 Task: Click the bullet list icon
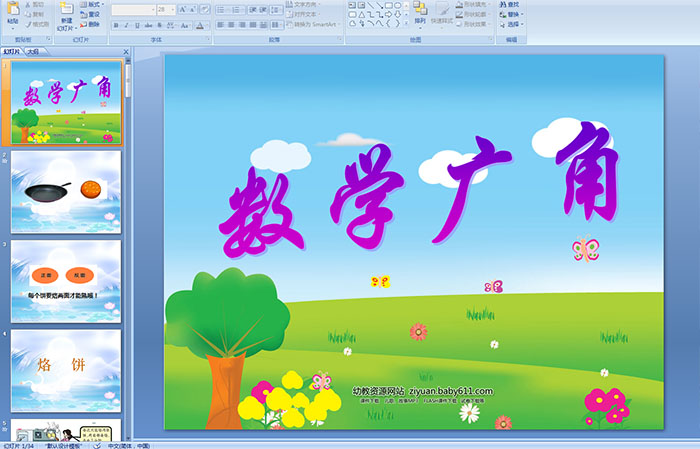coord(222,10)
